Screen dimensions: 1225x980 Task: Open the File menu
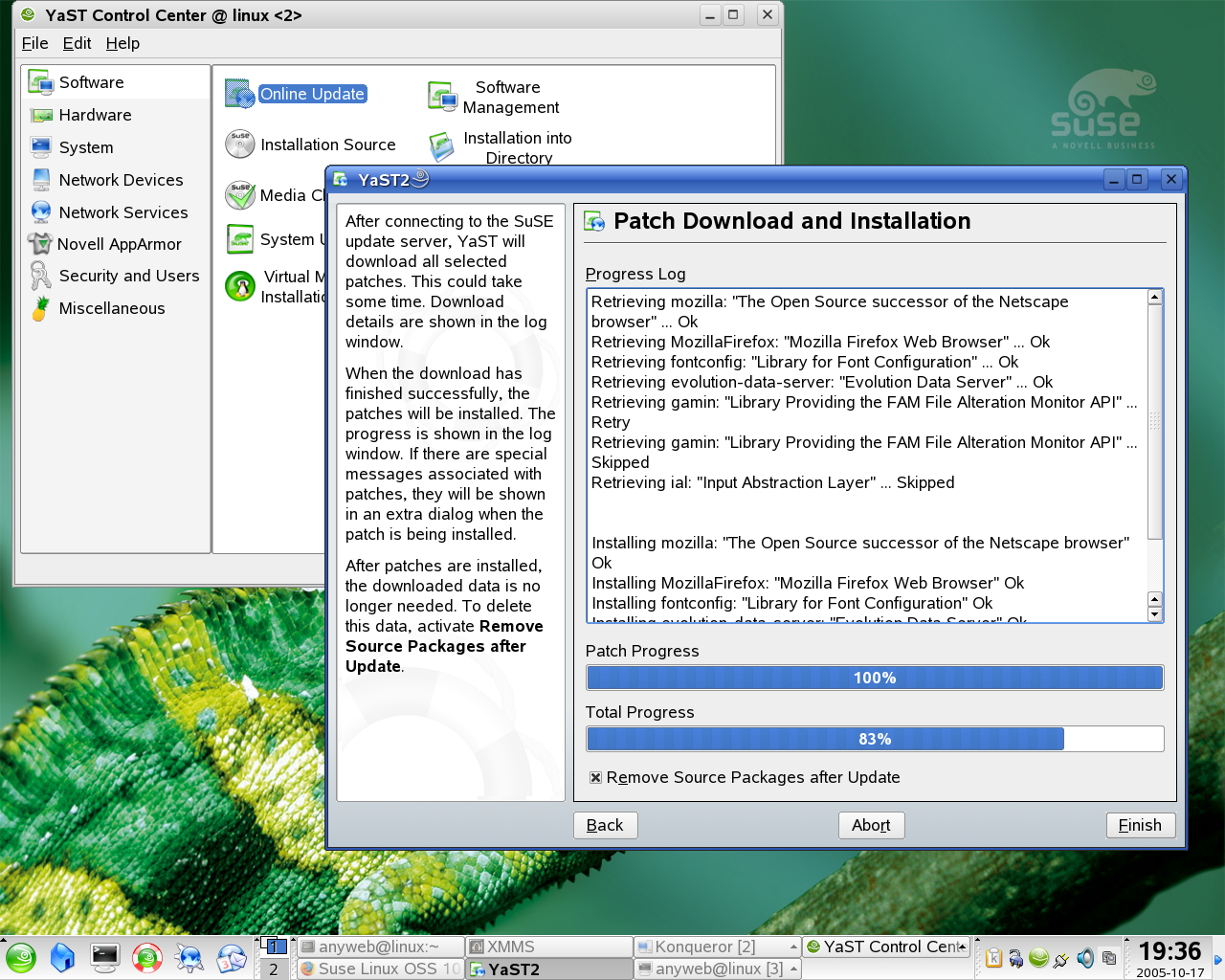(34, 43)
